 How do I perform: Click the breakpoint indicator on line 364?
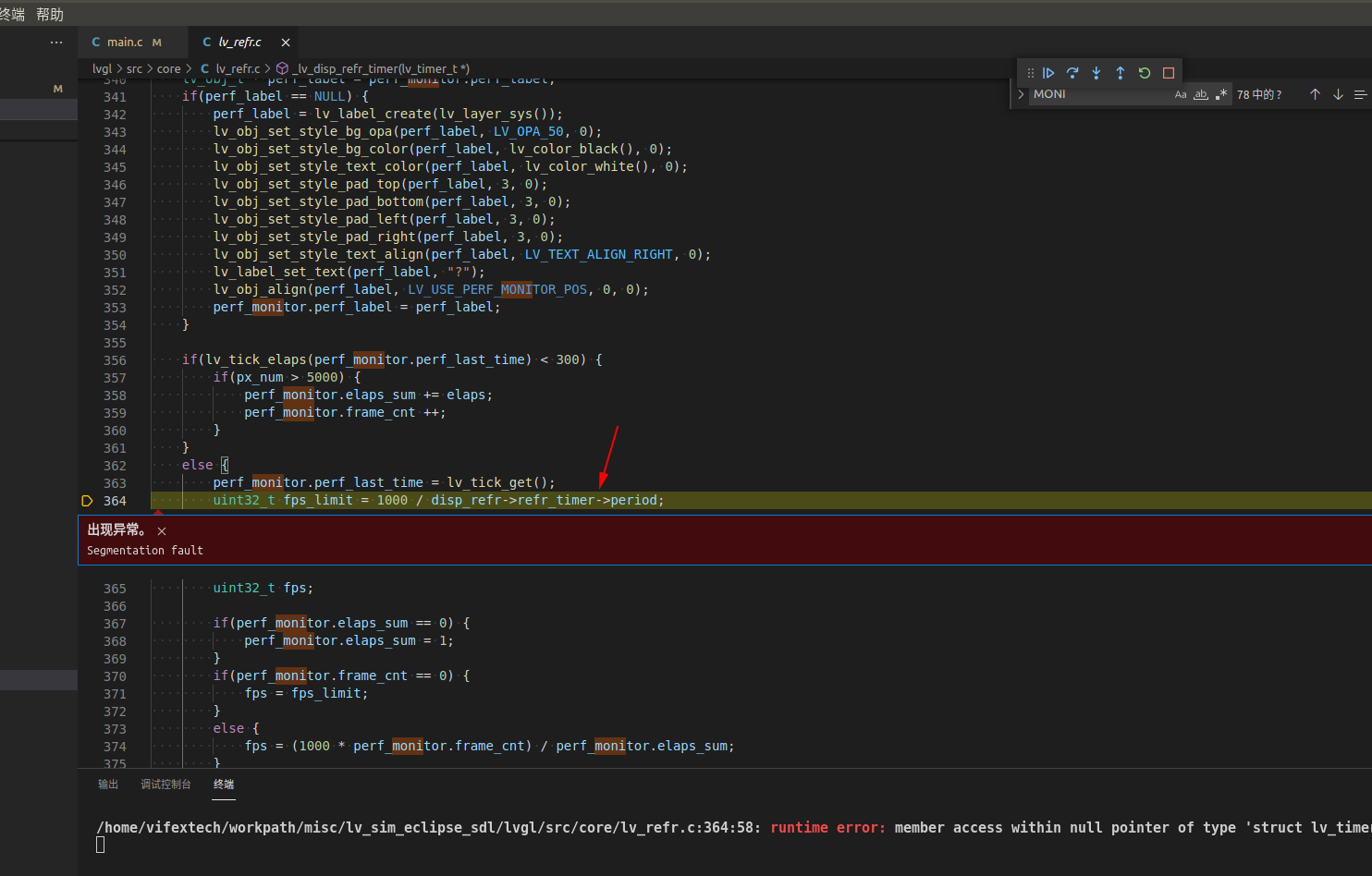pyautogui.click(x=87, y=500)
